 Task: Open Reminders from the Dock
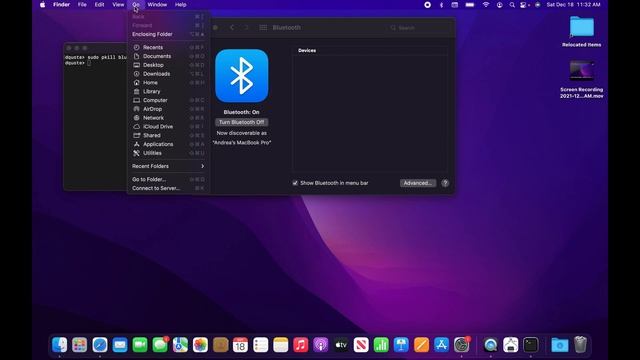(x=260, y=345)
